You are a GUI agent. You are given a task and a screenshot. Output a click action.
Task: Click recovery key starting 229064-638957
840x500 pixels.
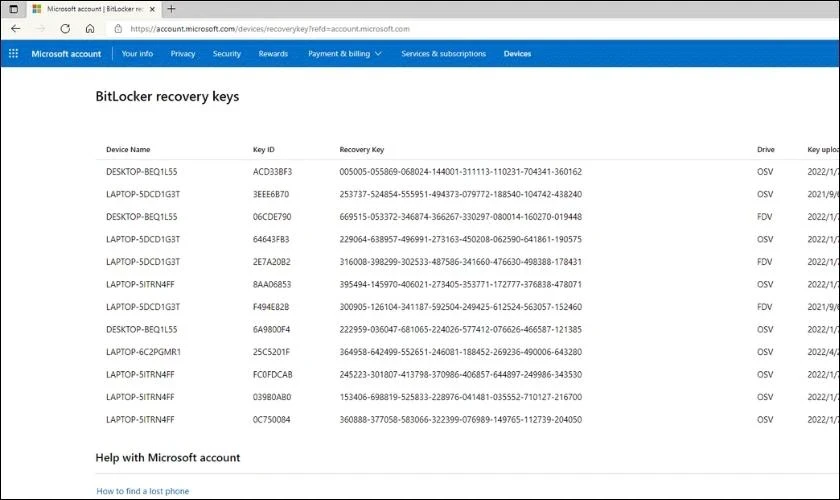pos(460,239)
